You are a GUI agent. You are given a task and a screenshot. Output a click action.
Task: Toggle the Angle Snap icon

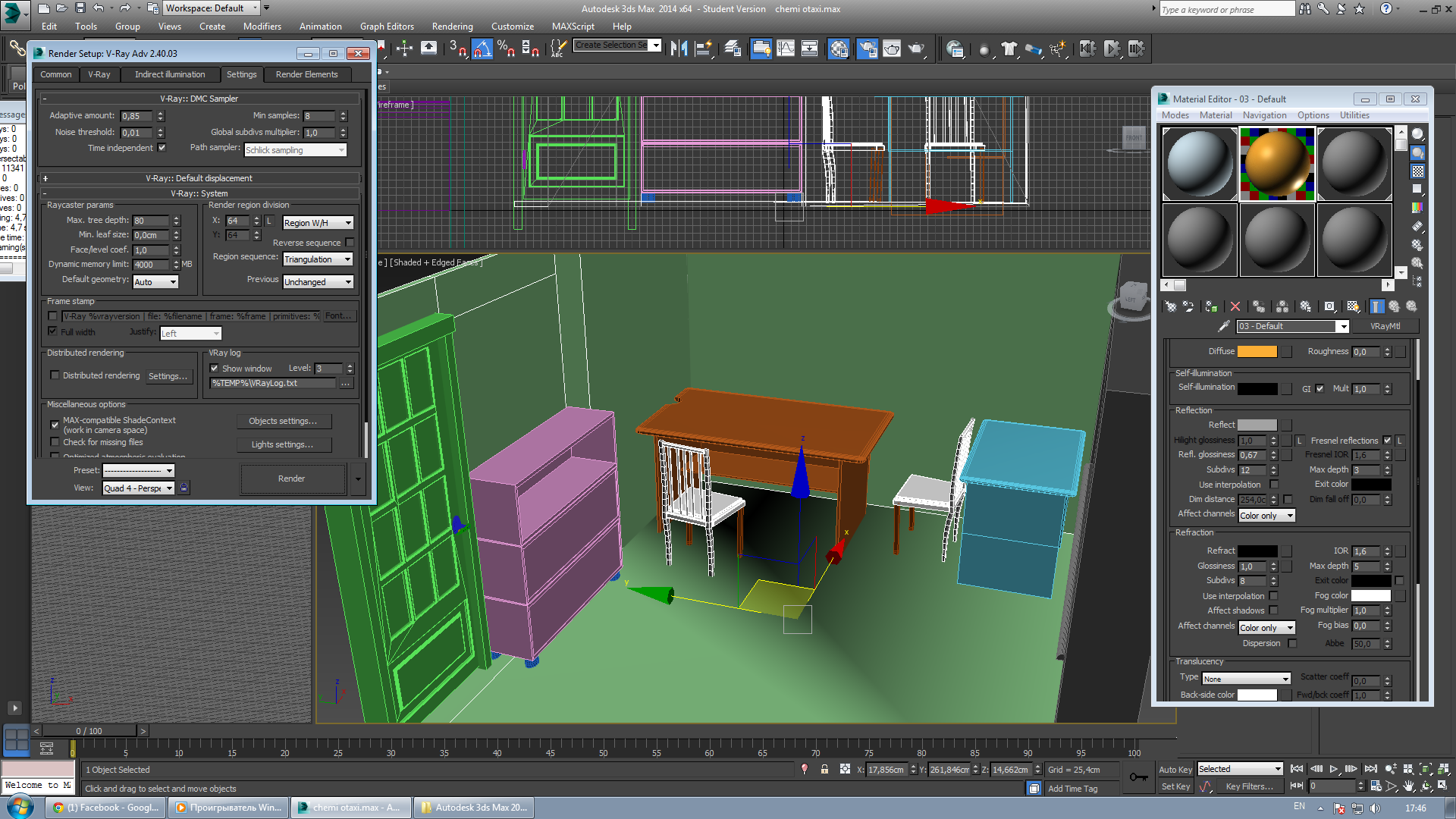click(482, 49)
